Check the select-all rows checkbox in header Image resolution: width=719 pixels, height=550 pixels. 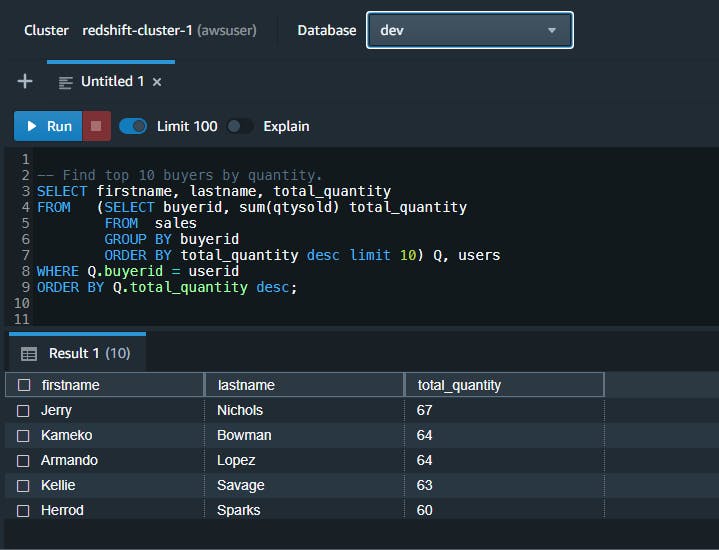23,385
